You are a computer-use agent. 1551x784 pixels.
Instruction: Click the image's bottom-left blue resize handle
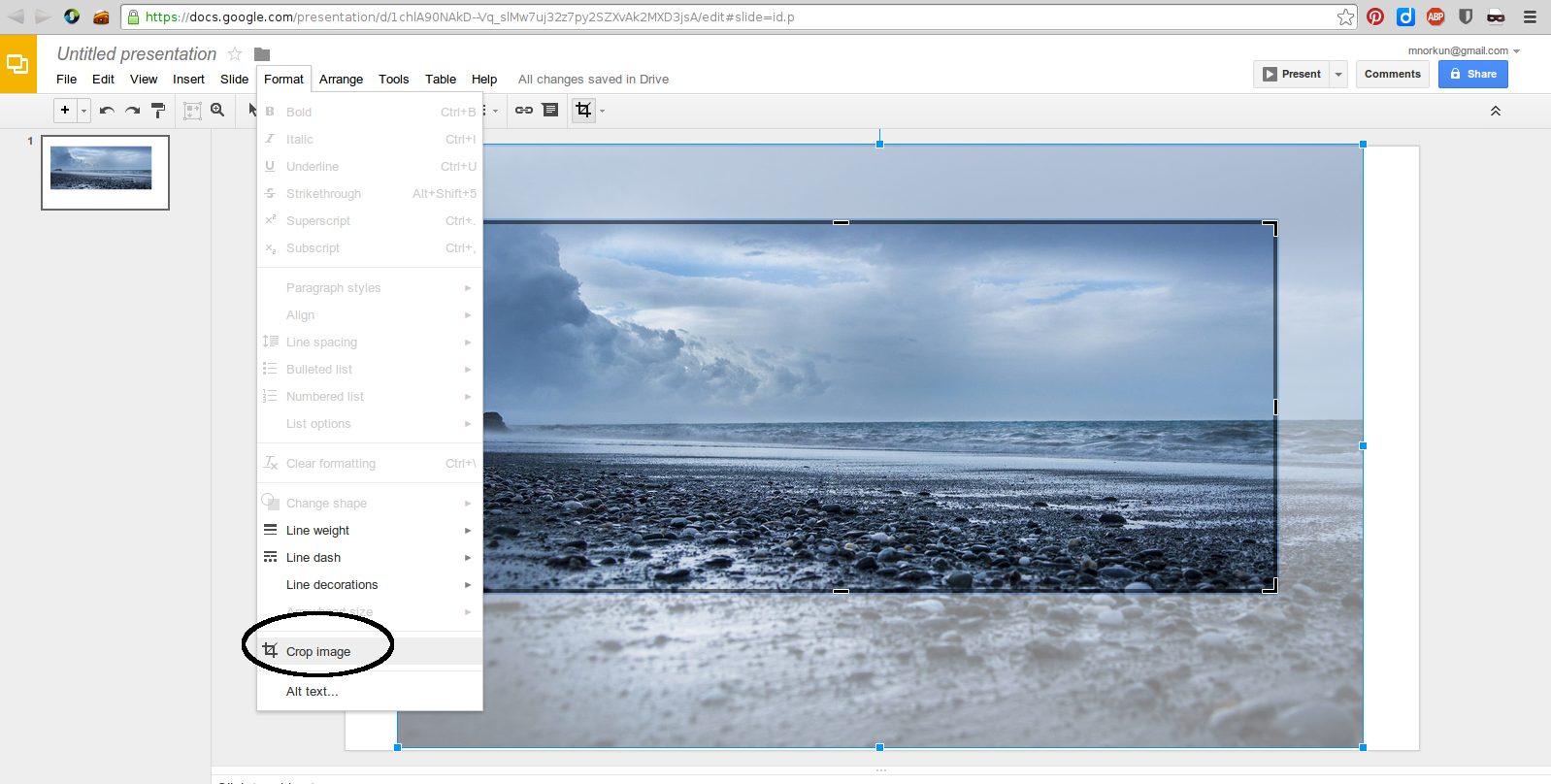coord(398,747)
